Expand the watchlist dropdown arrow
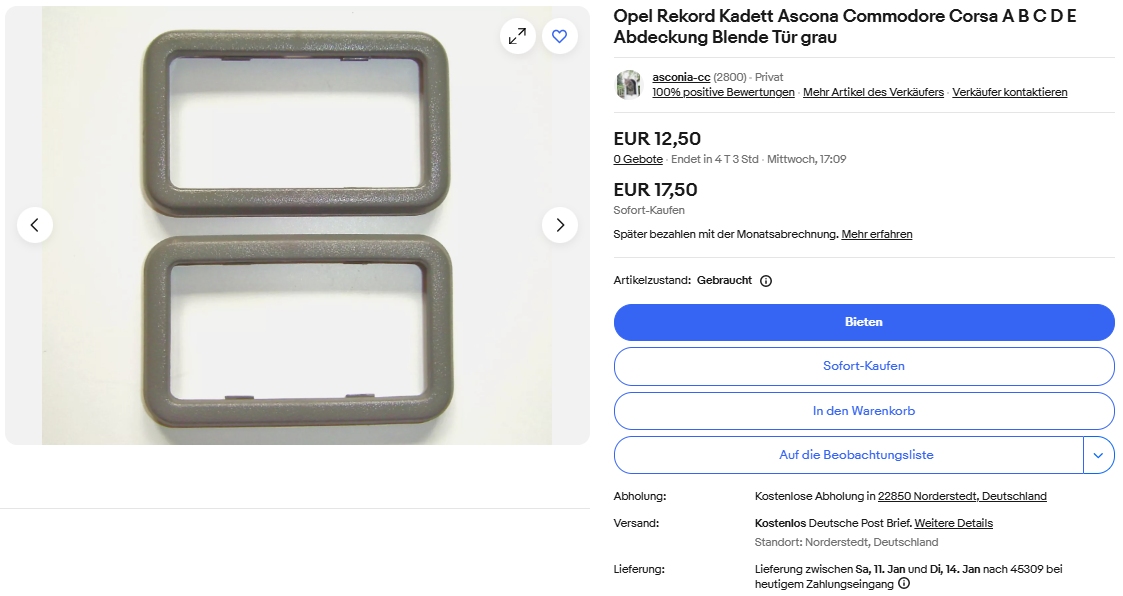 (1098, 455)
